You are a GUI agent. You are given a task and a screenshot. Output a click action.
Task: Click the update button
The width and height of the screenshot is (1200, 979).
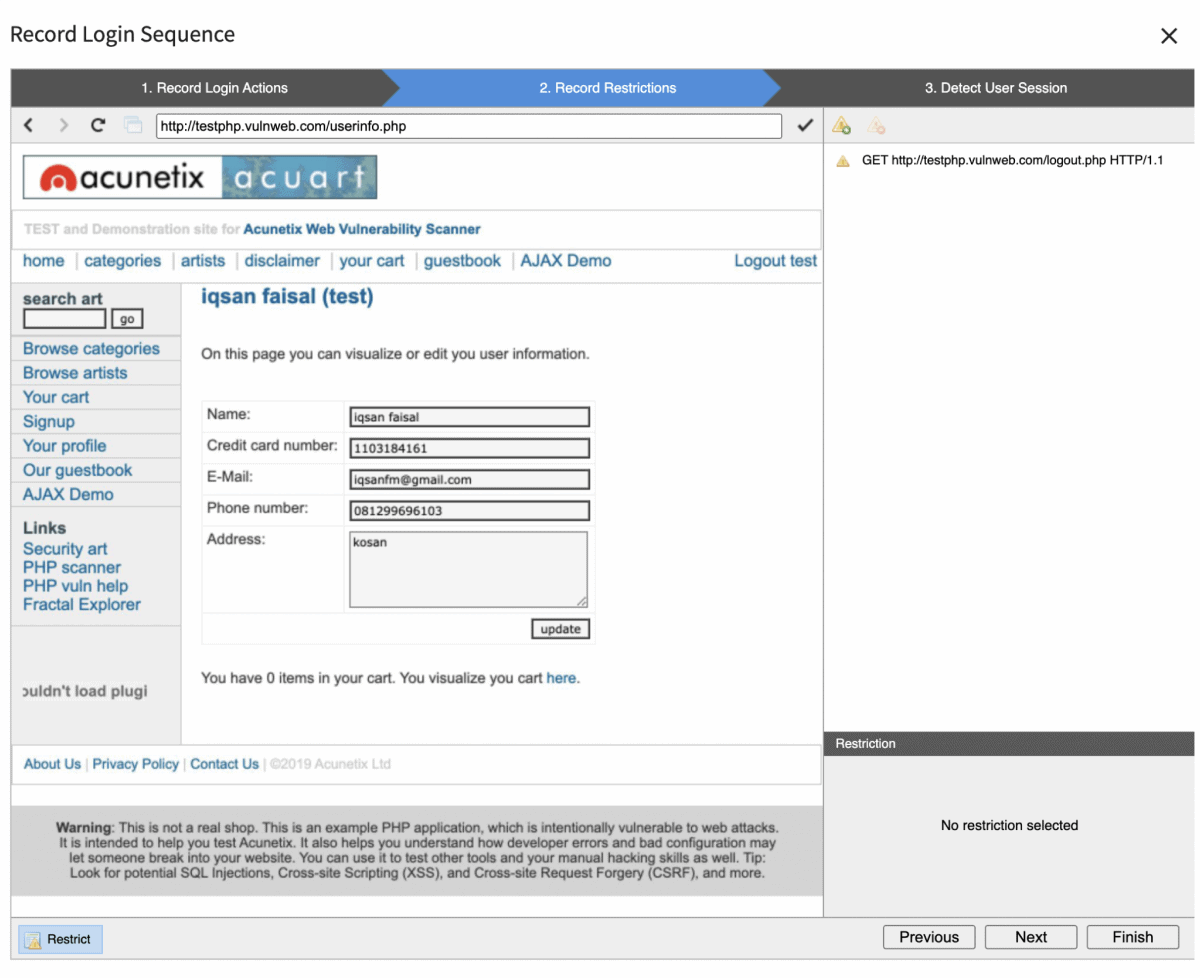point(560,629)
